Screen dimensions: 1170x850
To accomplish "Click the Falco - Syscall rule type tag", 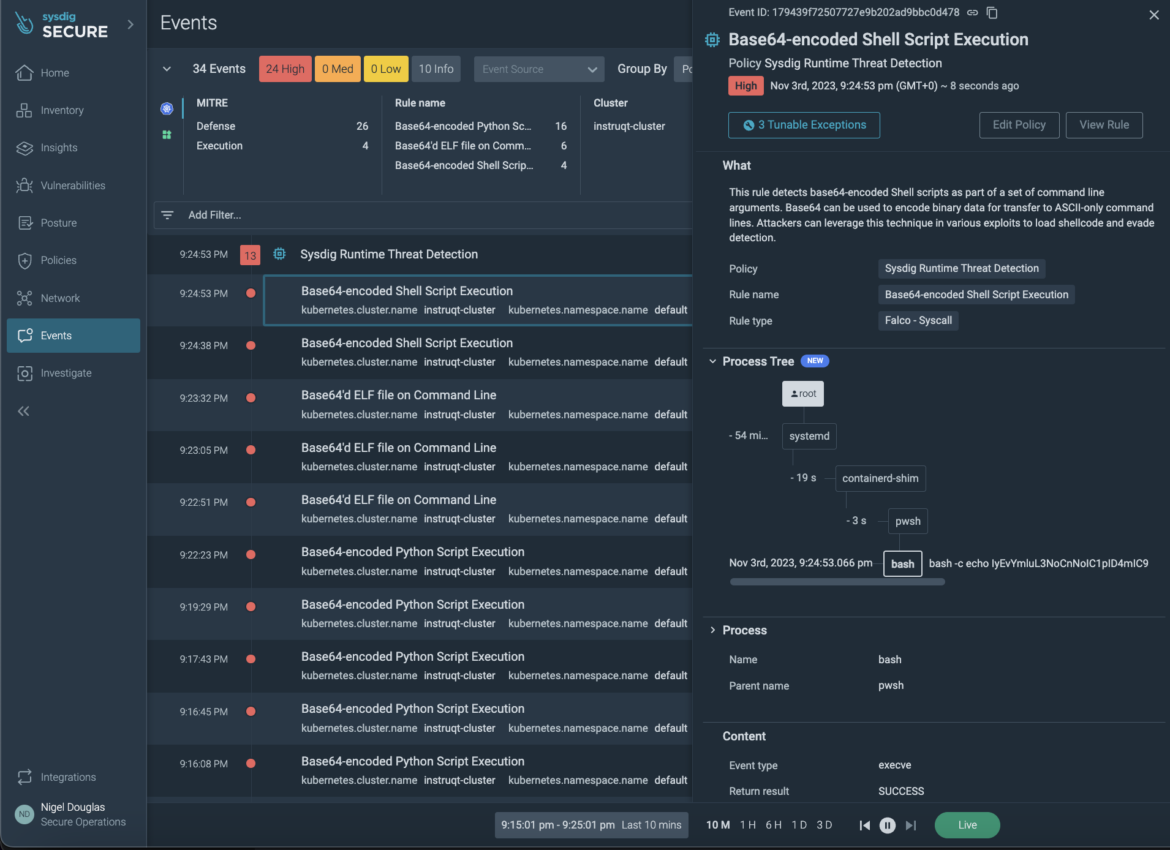I will tap(918, 320).
